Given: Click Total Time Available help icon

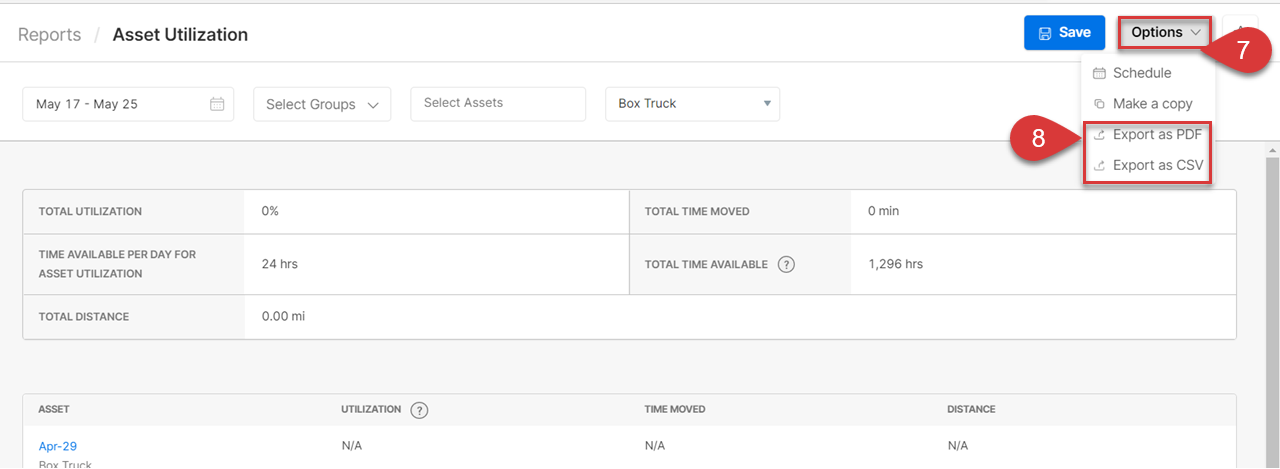Looking at the screenshot, I should click(x=786, y=265).
